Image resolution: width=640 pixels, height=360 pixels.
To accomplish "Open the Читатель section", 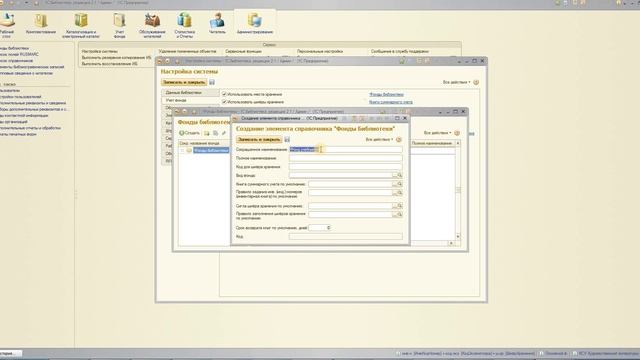I will [x=217, y=23].
